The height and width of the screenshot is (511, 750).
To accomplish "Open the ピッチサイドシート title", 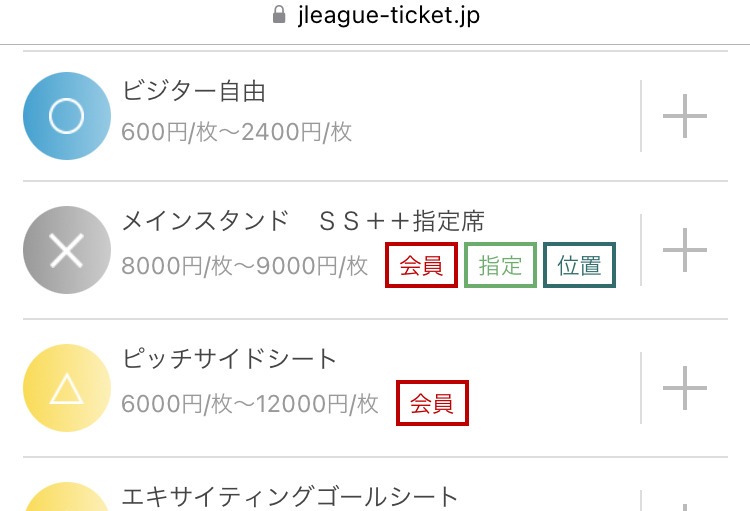I will point(230,359).
